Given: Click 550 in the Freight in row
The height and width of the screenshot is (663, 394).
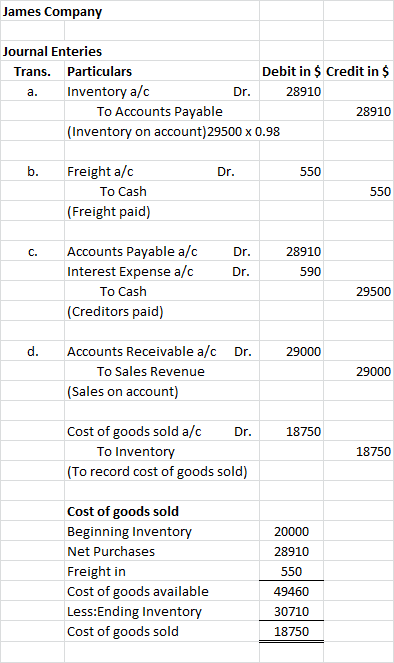Looking at the screenshot, I should tap(291, 571).
